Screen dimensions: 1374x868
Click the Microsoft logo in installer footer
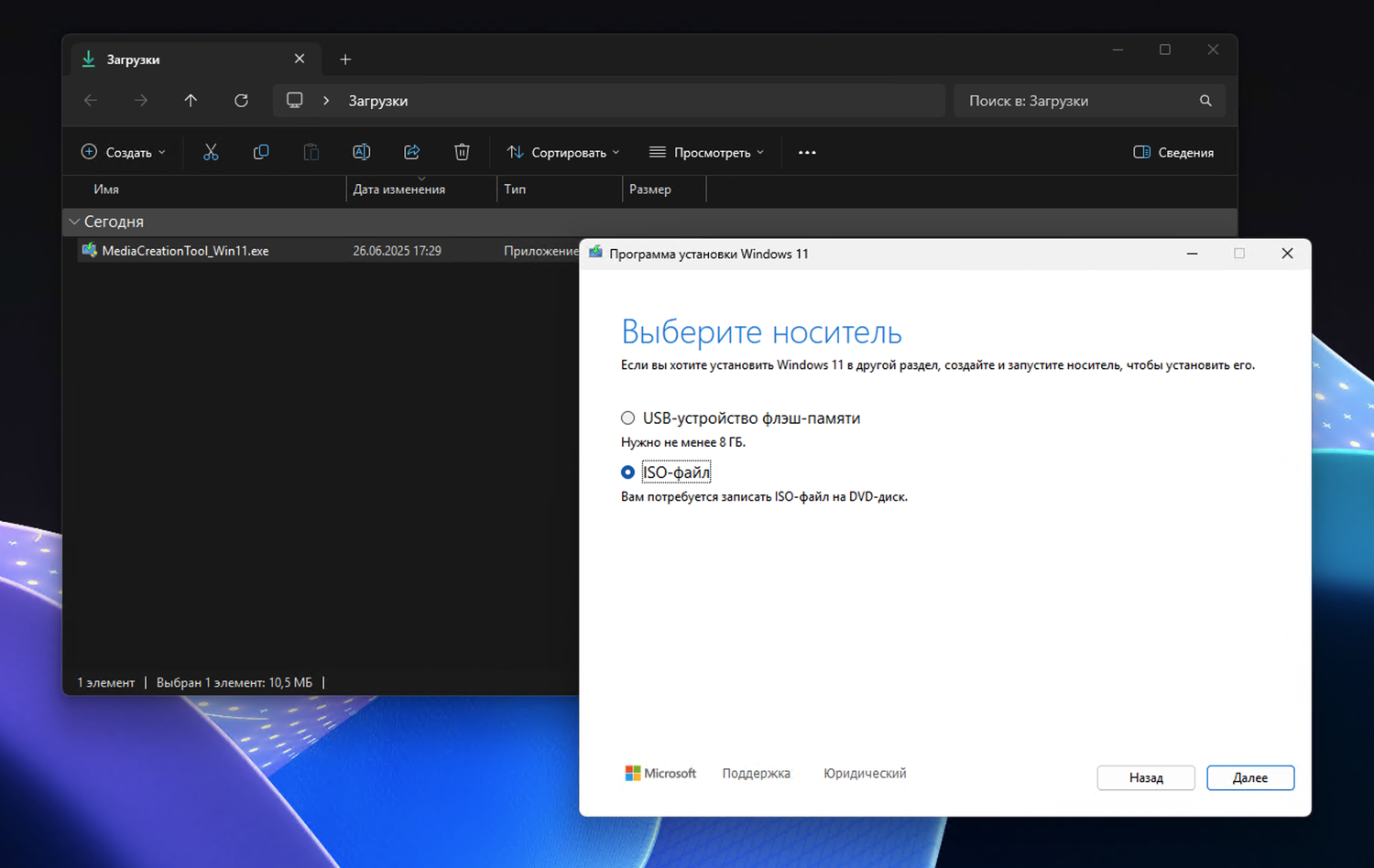click(660, 774)
